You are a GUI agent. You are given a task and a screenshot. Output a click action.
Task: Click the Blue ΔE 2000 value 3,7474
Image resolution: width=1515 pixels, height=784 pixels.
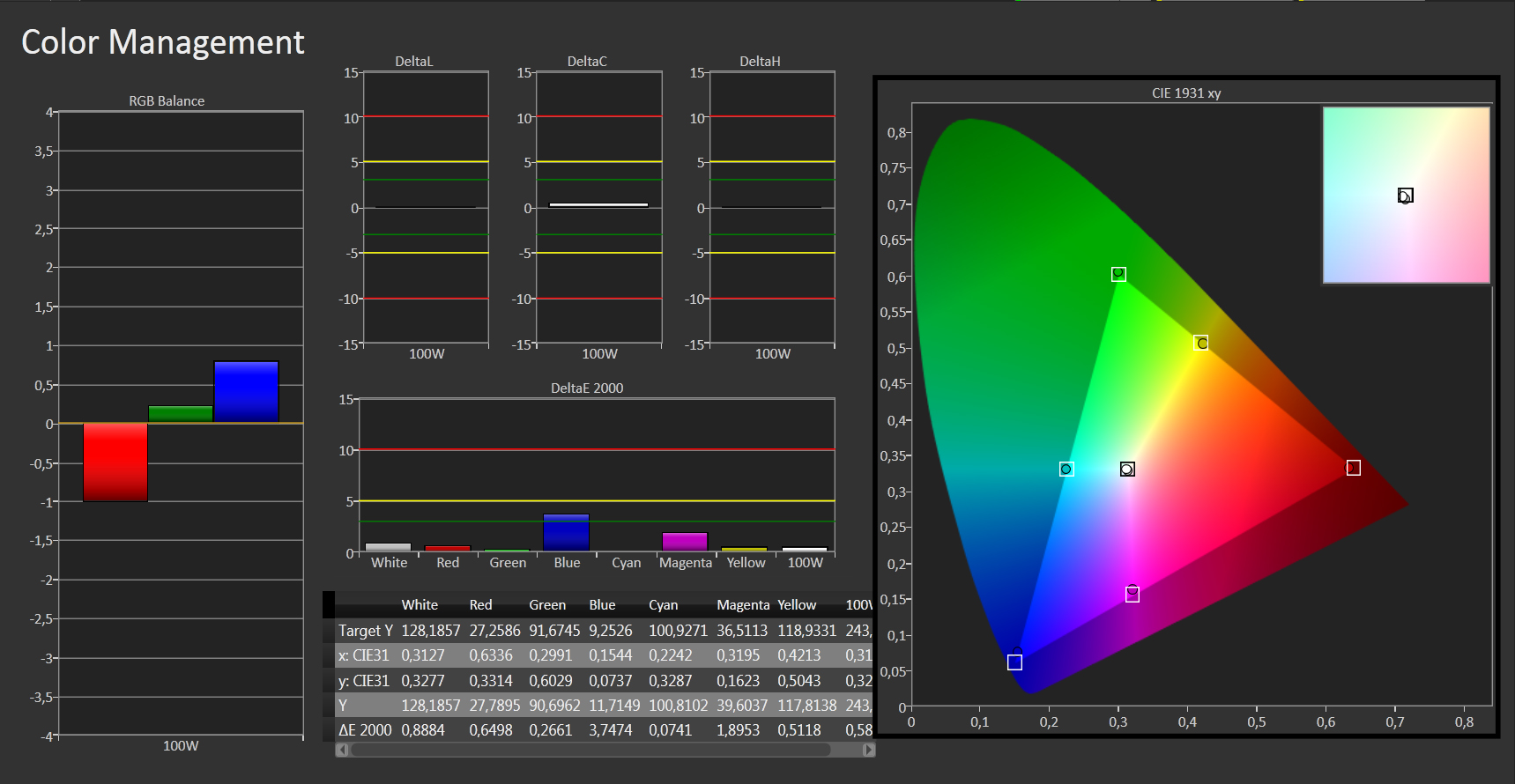tap(614, 730)
